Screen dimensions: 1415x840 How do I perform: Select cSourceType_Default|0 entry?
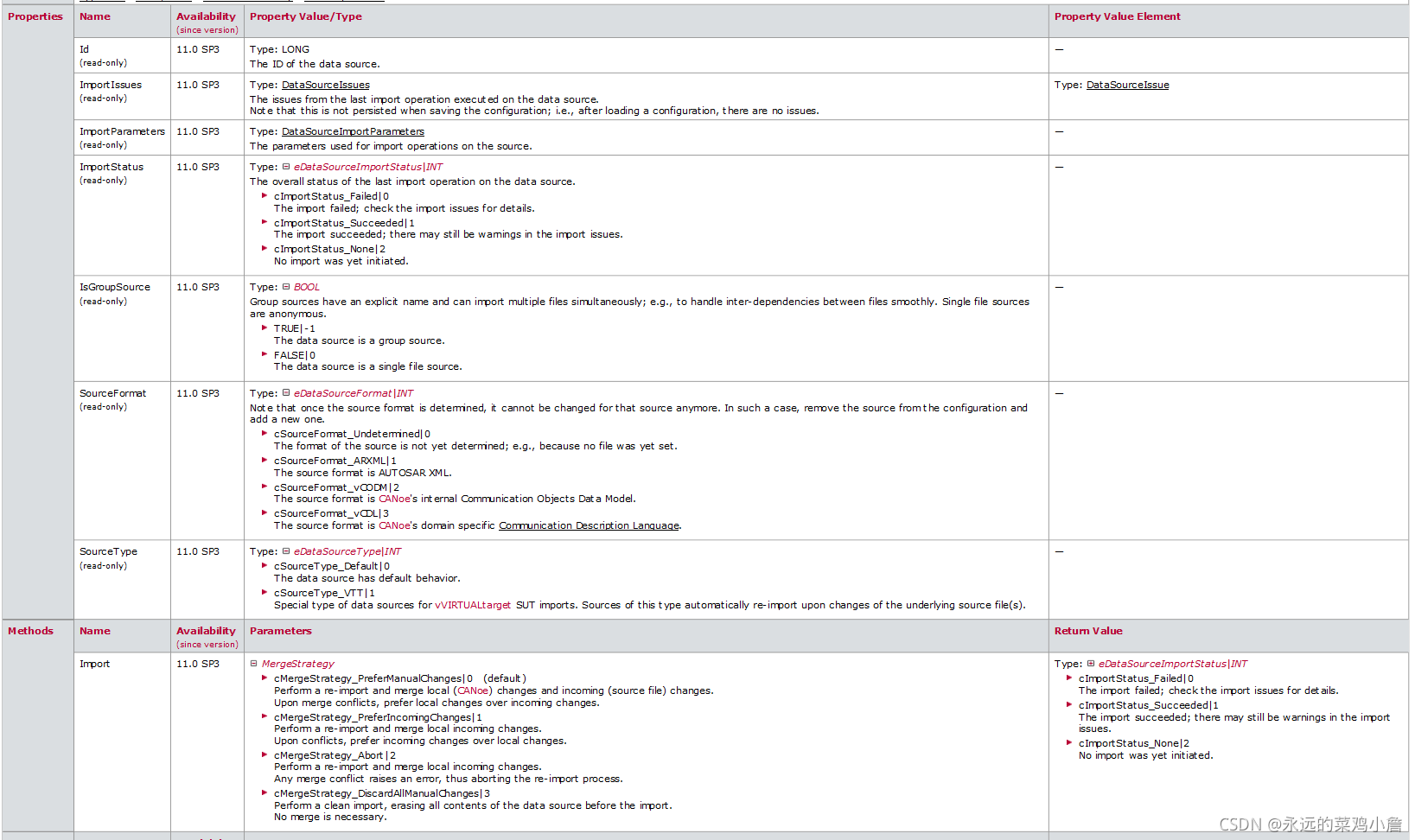(x=332, y=566)
